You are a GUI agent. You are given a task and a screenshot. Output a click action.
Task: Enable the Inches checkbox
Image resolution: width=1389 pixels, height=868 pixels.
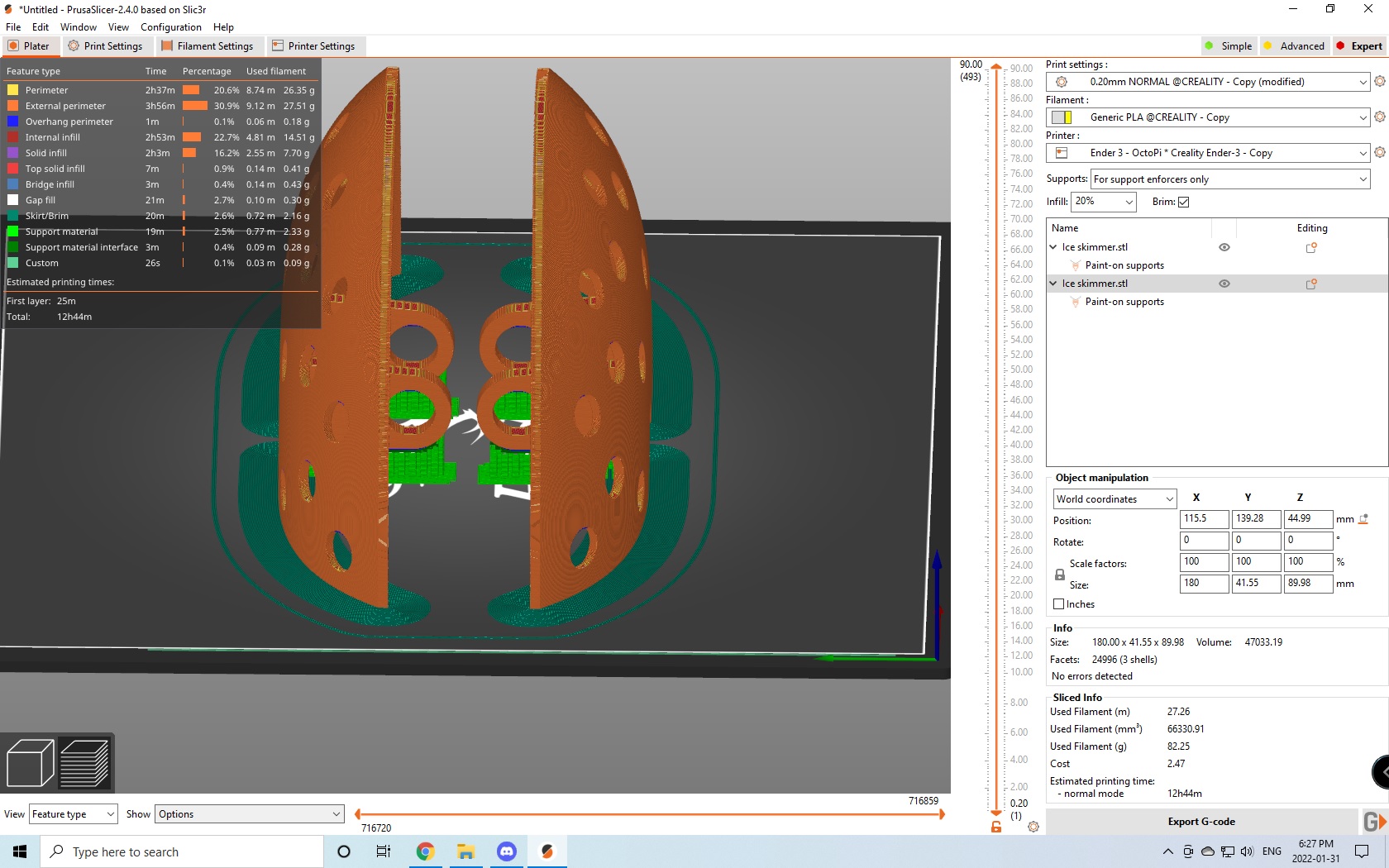1058,604
